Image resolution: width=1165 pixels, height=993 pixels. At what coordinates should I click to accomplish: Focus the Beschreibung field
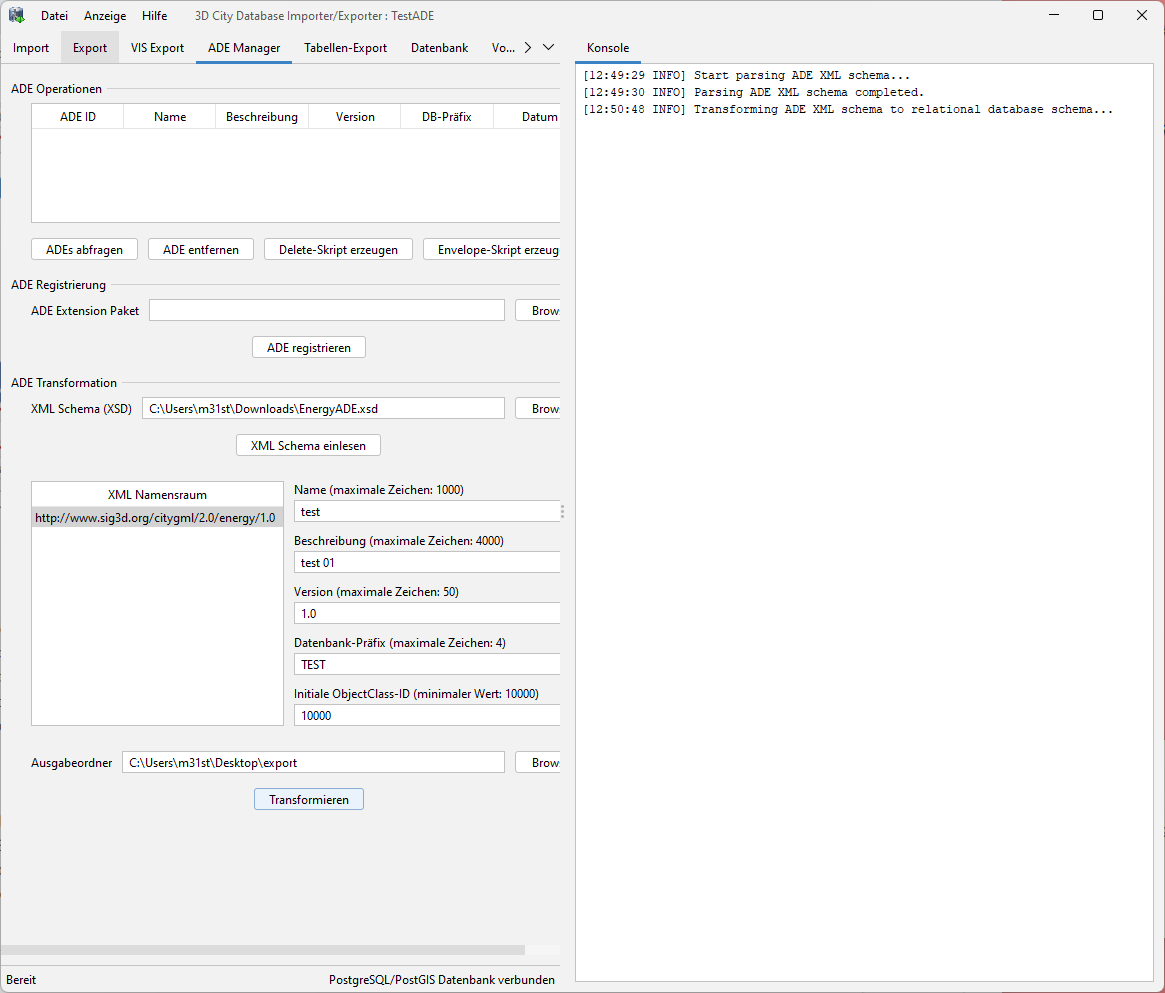point(427,563)
